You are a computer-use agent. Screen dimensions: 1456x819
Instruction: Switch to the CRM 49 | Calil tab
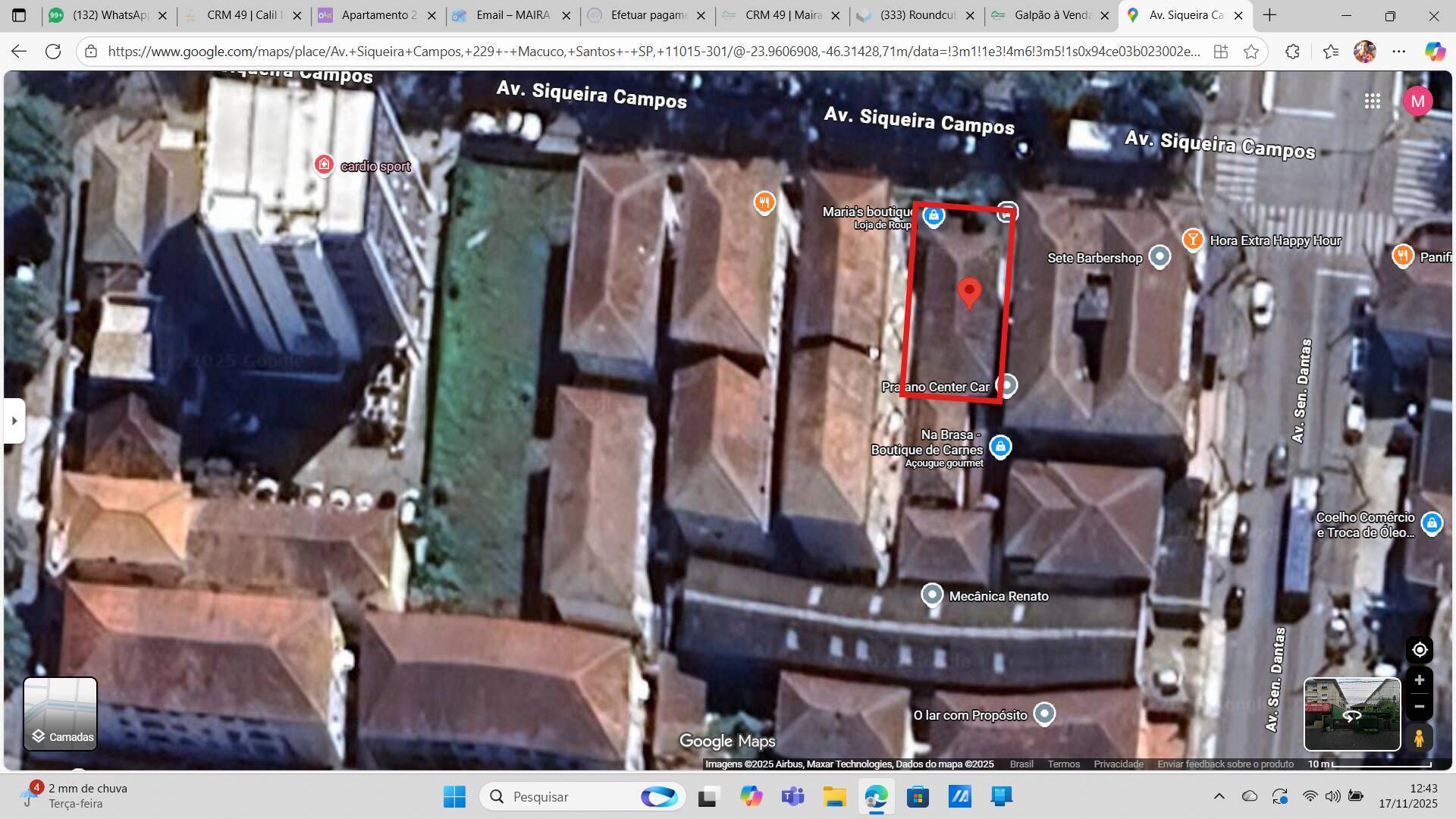tap(243, 15)
